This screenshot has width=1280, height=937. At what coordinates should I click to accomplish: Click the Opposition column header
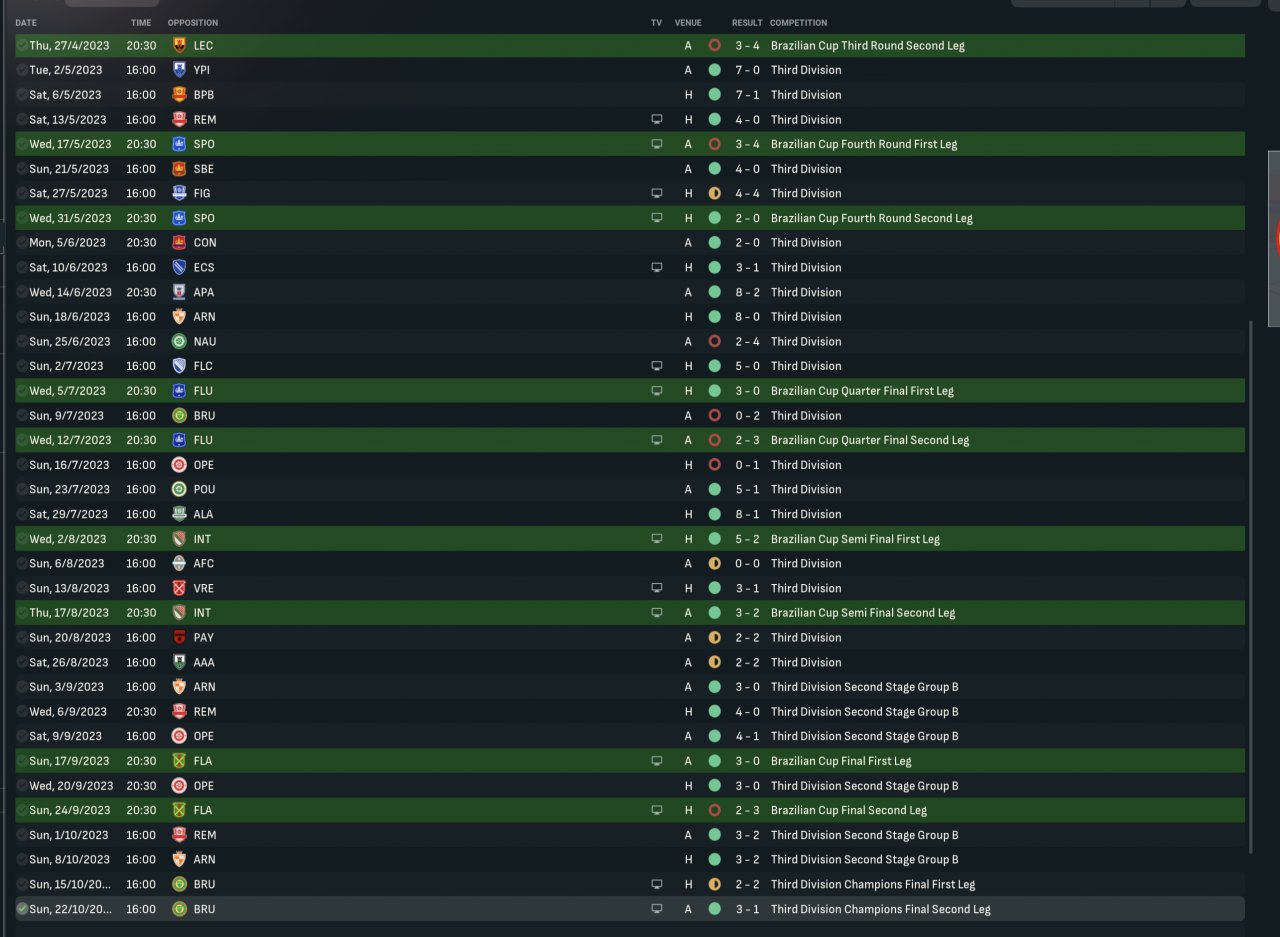pos(192,22)
